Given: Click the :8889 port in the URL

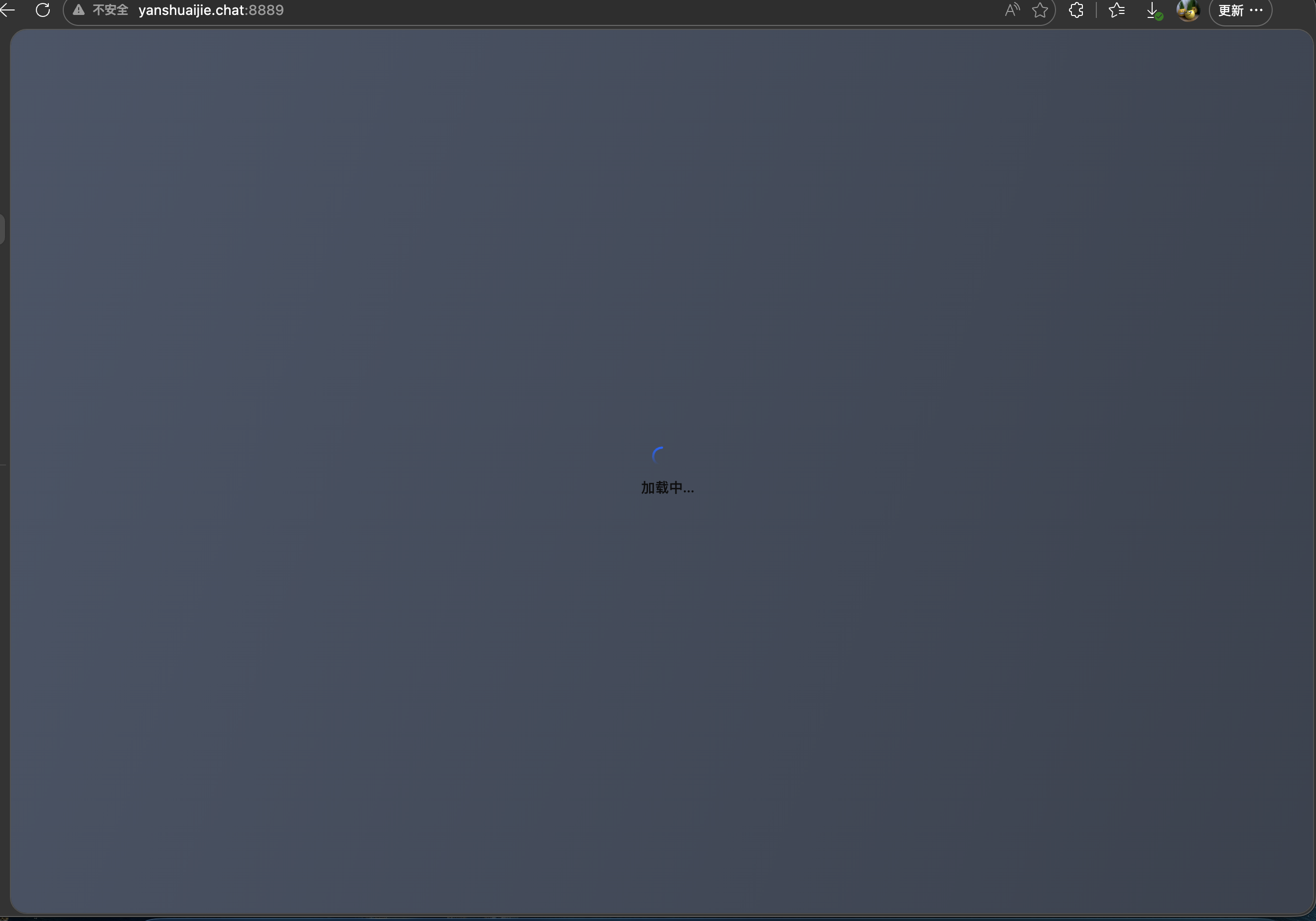Looking at the screenshot, I should click(265, 10).
